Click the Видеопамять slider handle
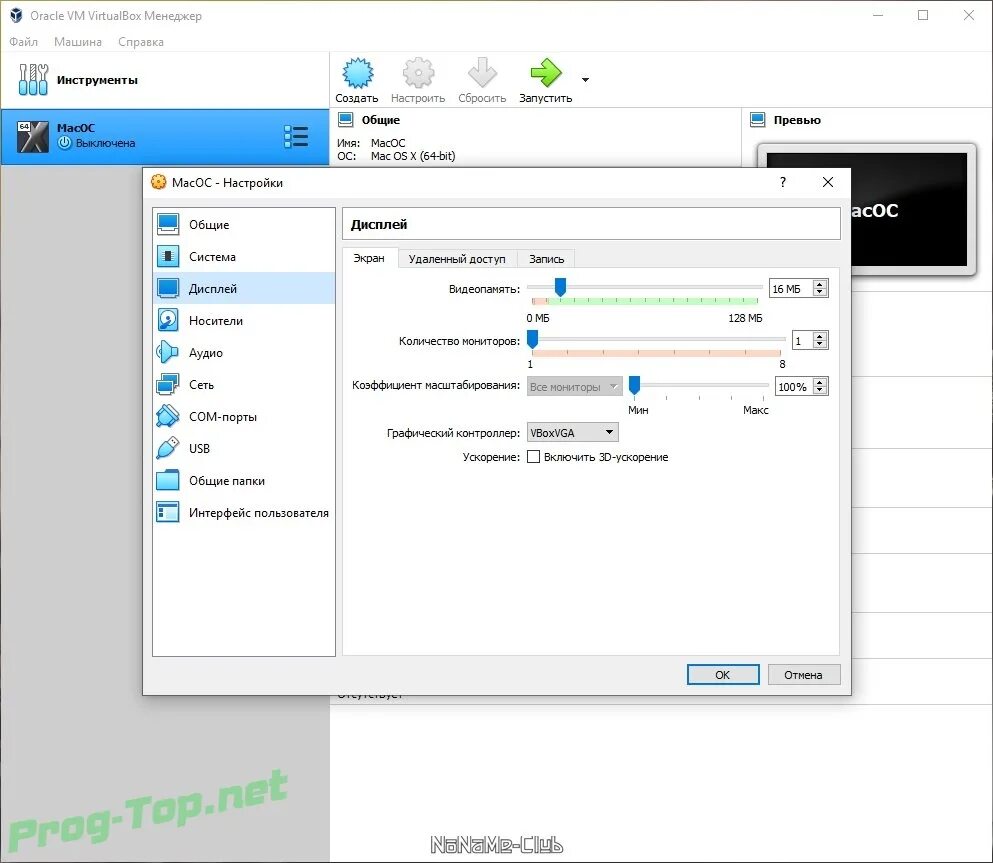This screenshot has height=863, width=993. [x=560, y=287]
